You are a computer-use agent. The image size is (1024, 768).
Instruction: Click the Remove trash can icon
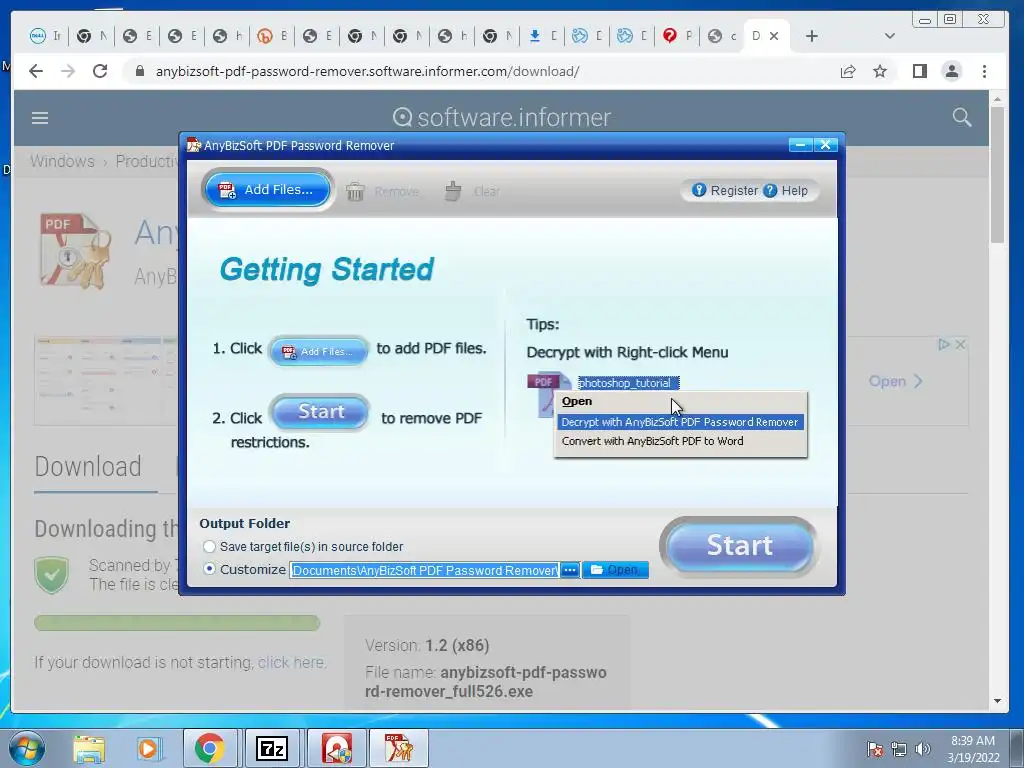(355, 191)
